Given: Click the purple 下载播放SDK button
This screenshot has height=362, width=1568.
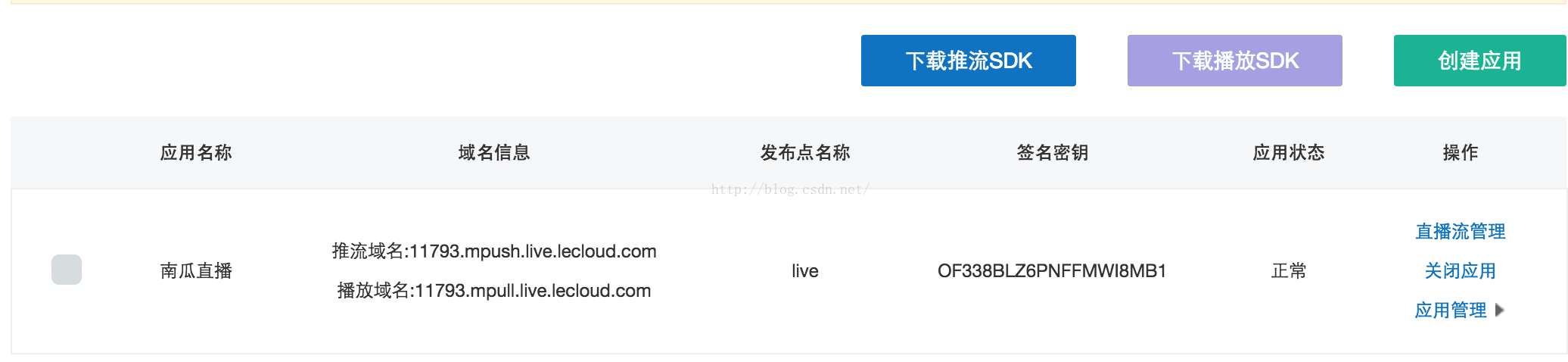Looking at the screenshot, I should click(1234, 61).
